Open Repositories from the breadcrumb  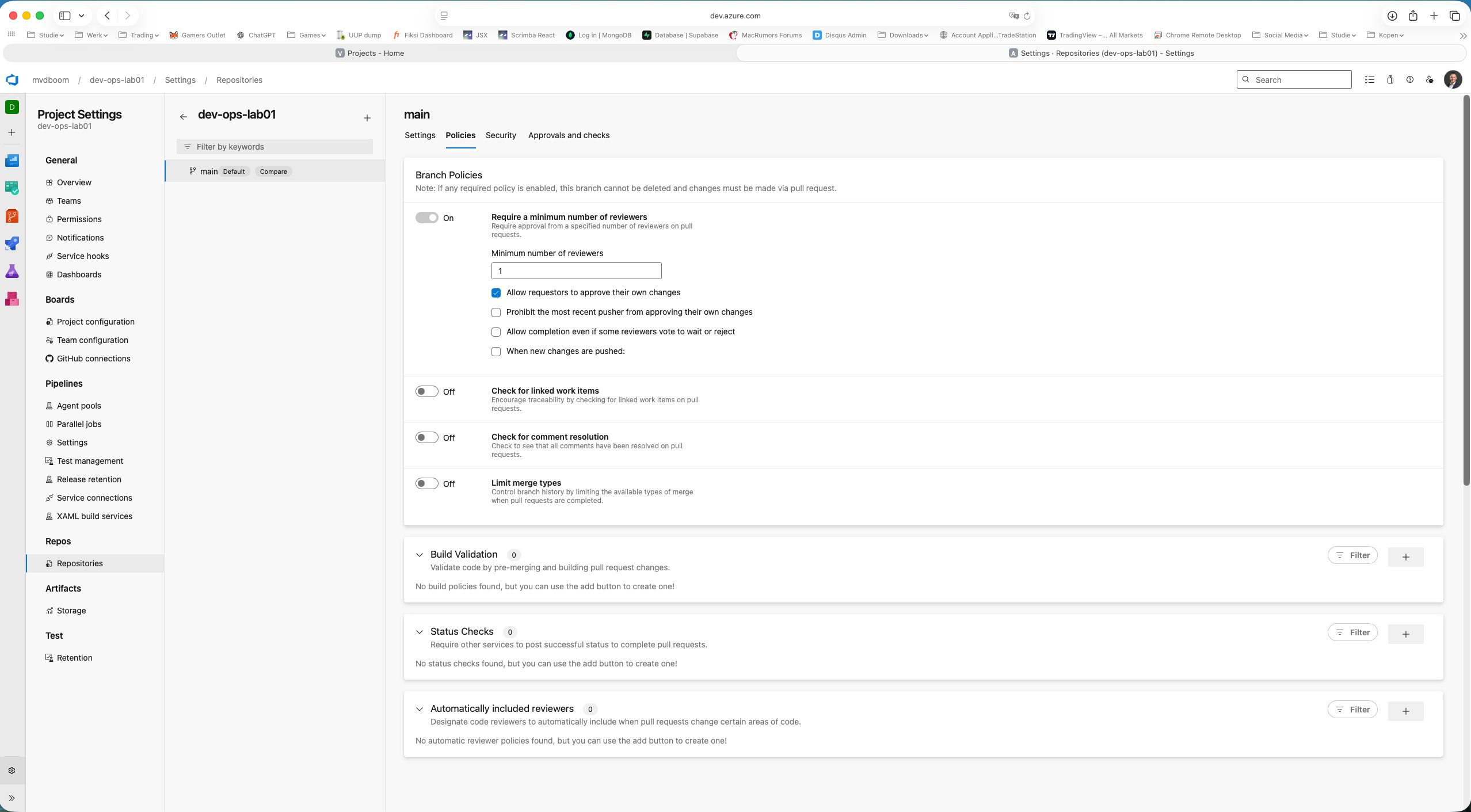click(x=239, y=79)
